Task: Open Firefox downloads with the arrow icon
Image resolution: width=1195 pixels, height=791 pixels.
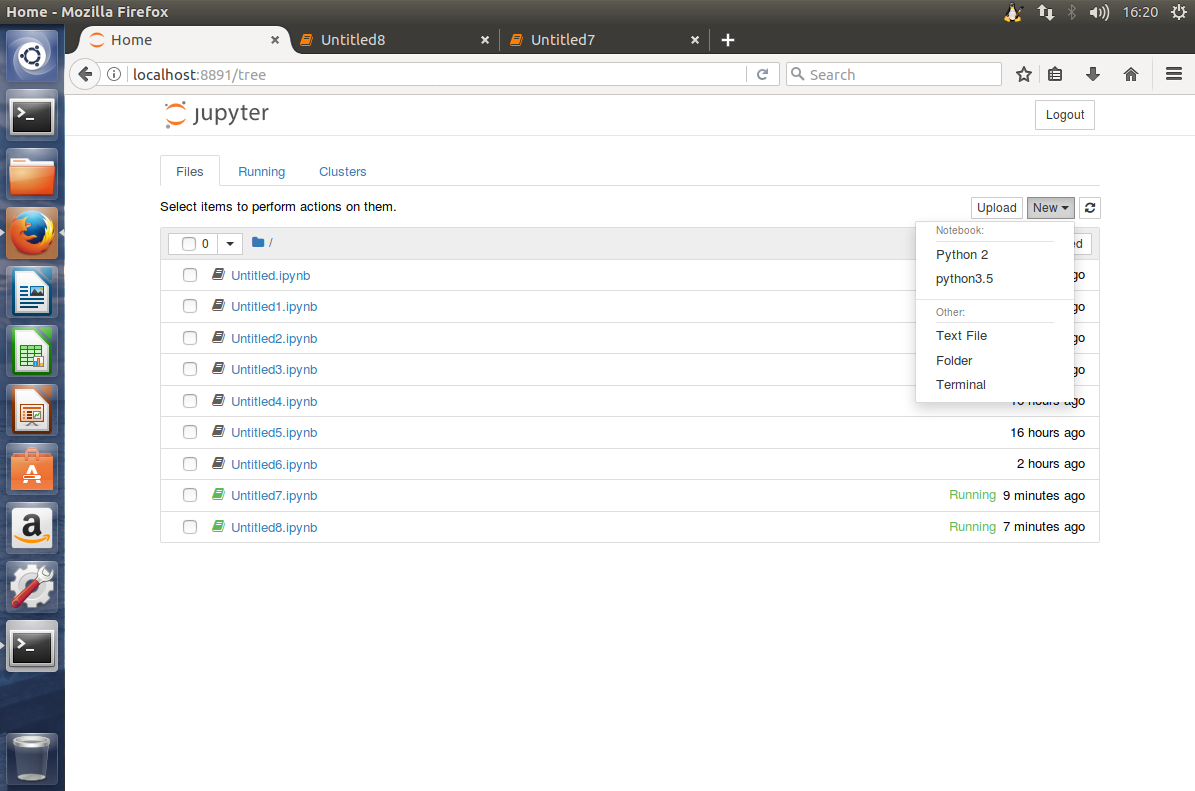Action: click(x=1093, y=73)
